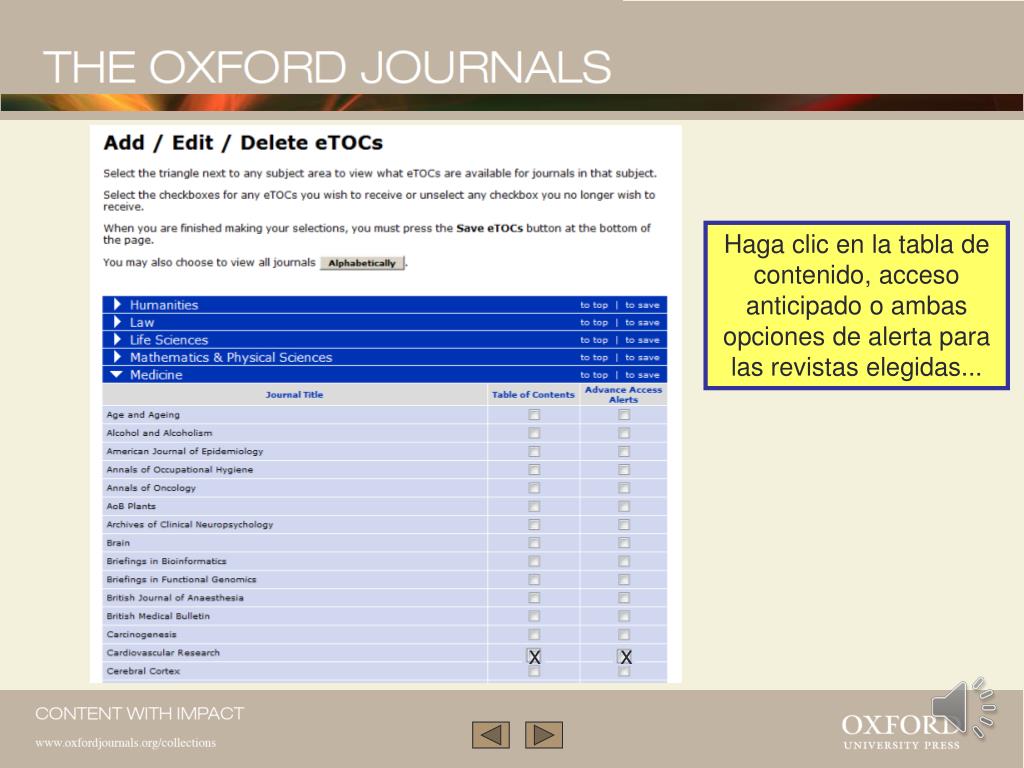This screenshot has width=1024, height=768.
Task: Check Table of Contents for Carcinogenesis
Action: click(534, 634)
